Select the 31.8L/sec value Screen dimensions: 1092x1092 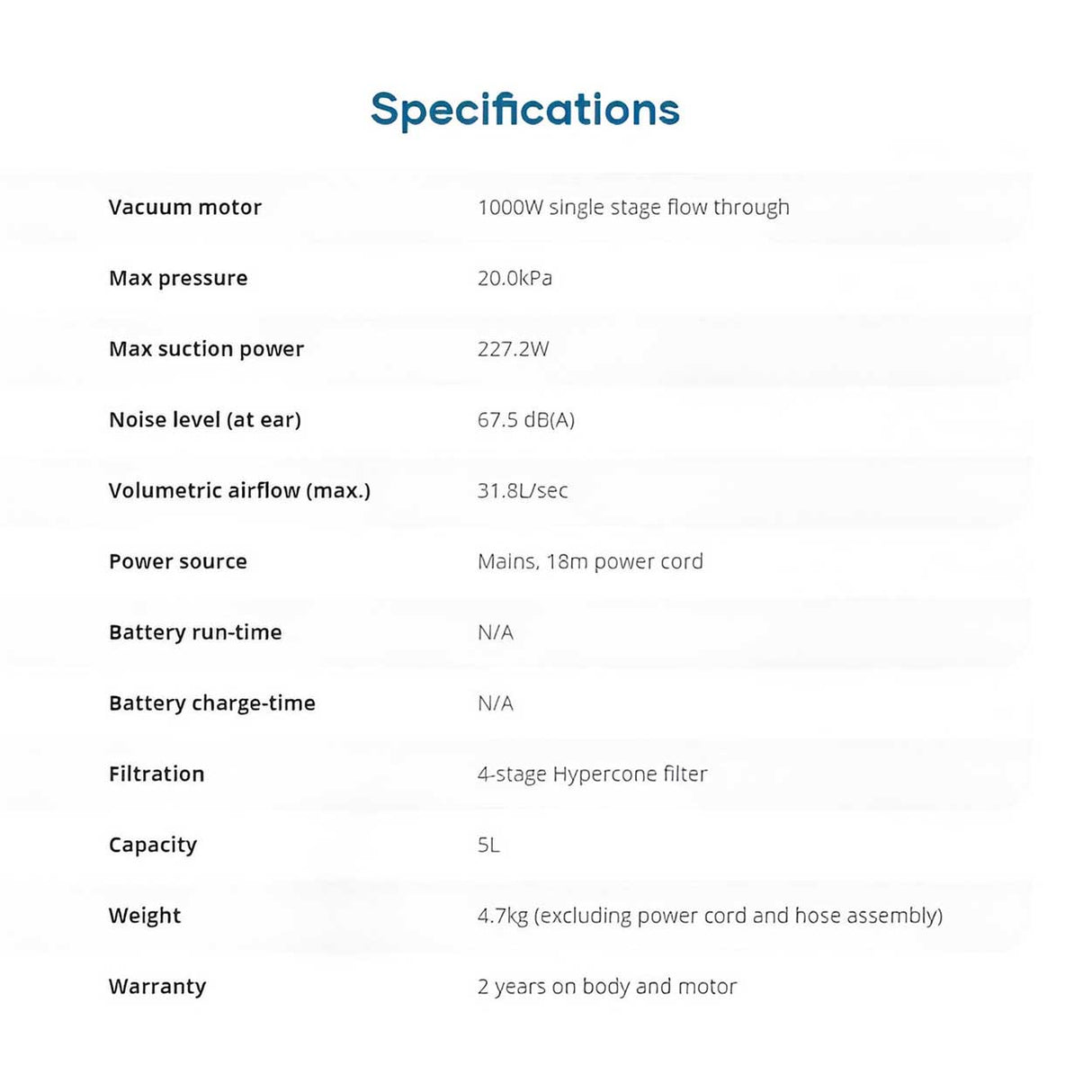[x=523, y=491]
